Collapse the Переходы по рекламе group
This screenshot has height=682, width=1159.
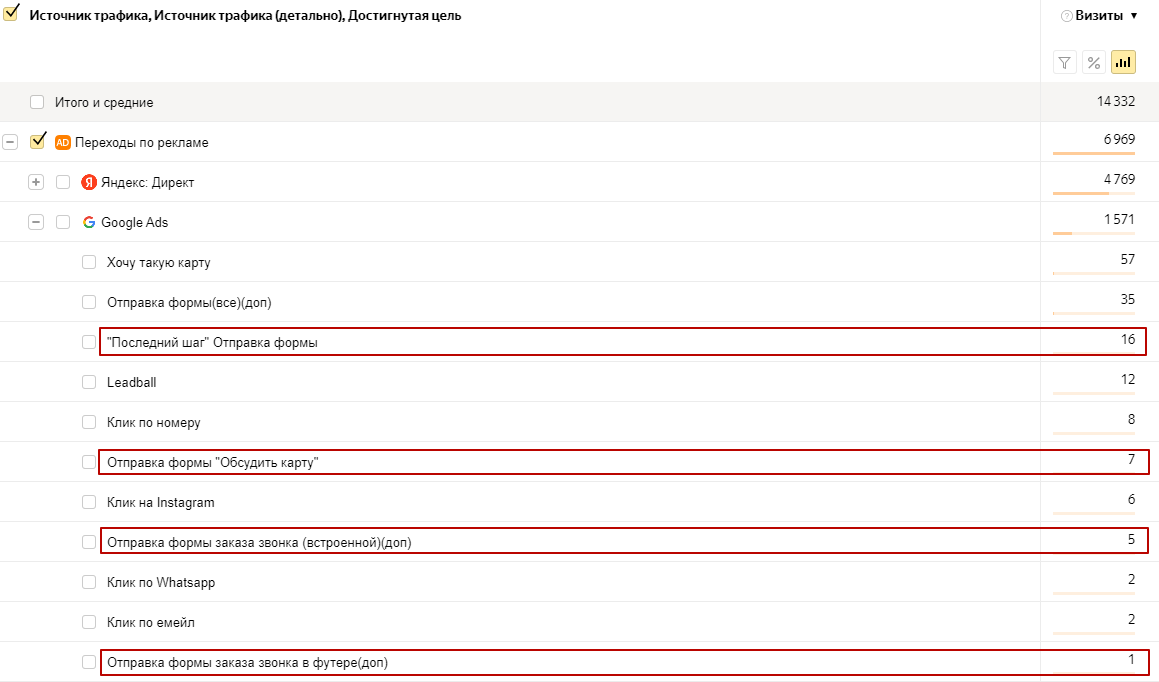coord(10,142)
